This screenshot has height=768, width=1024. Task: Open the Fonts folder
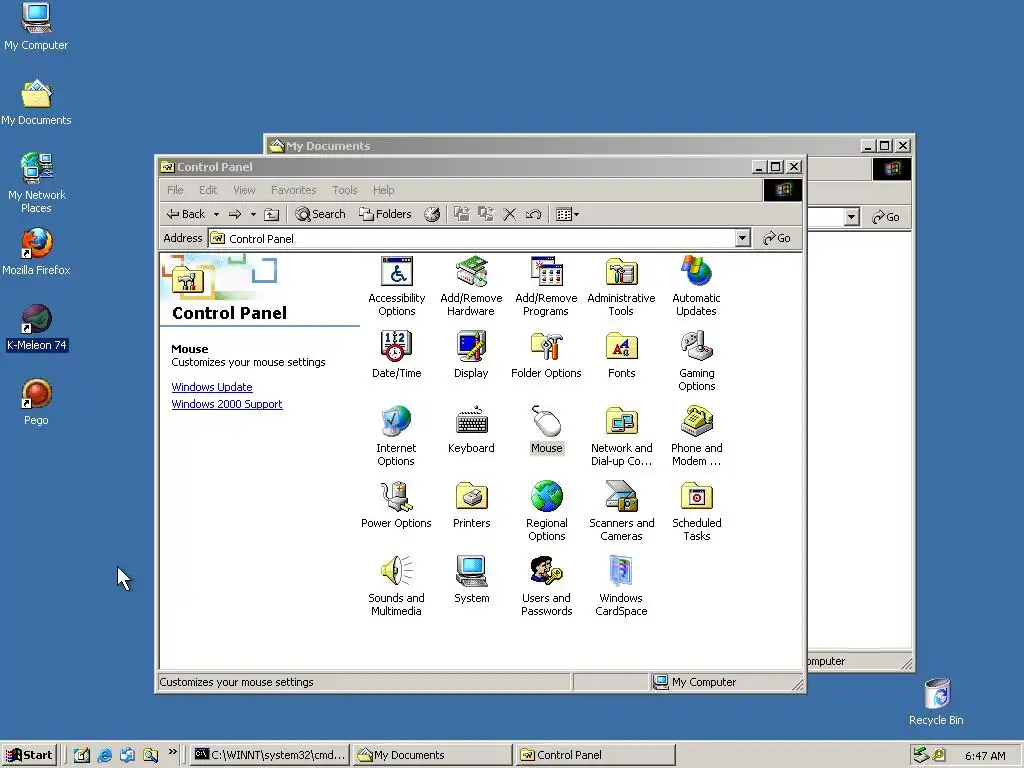621,355
